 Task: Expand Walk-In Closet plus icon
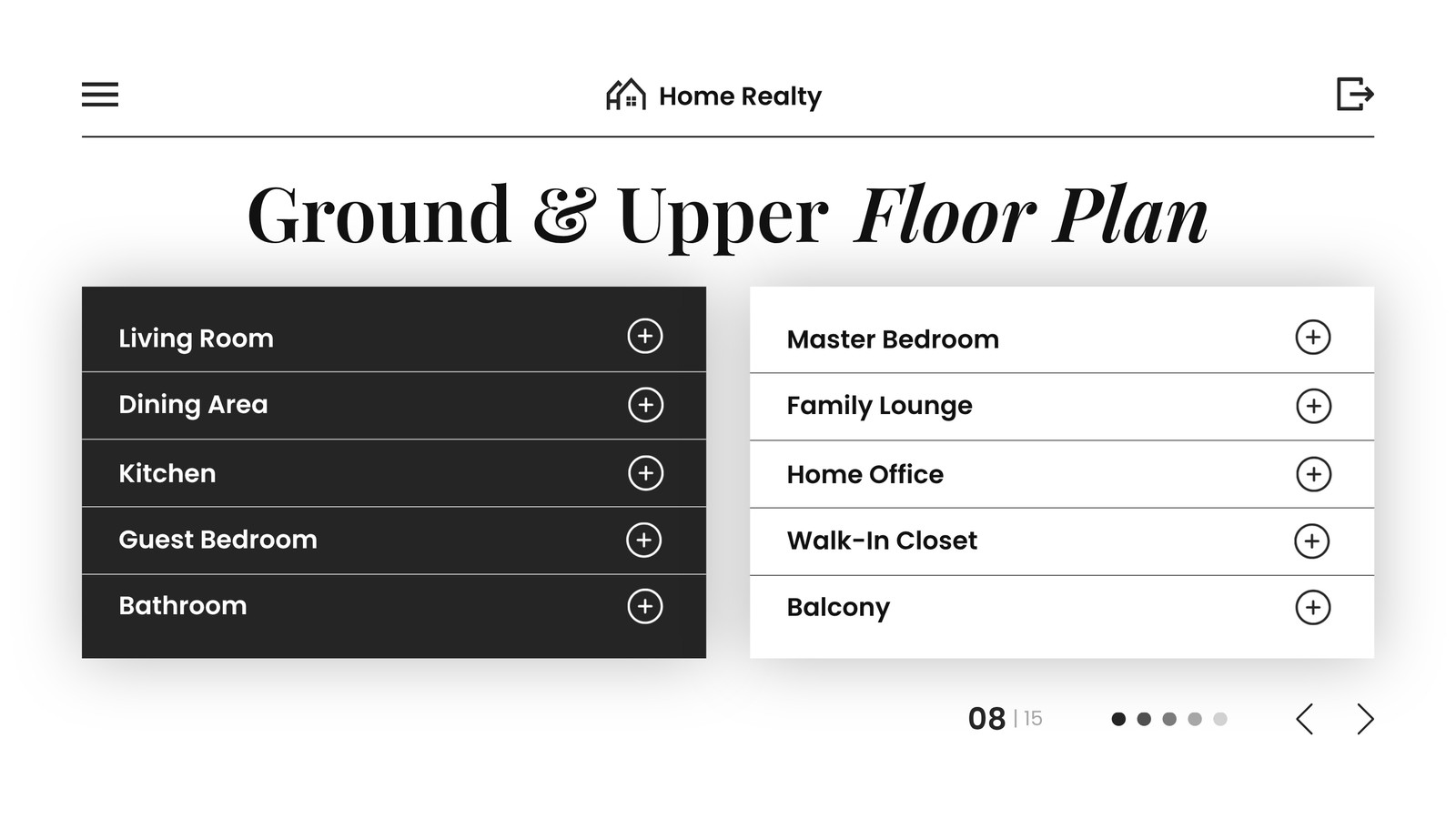(x=1312, y=541)
